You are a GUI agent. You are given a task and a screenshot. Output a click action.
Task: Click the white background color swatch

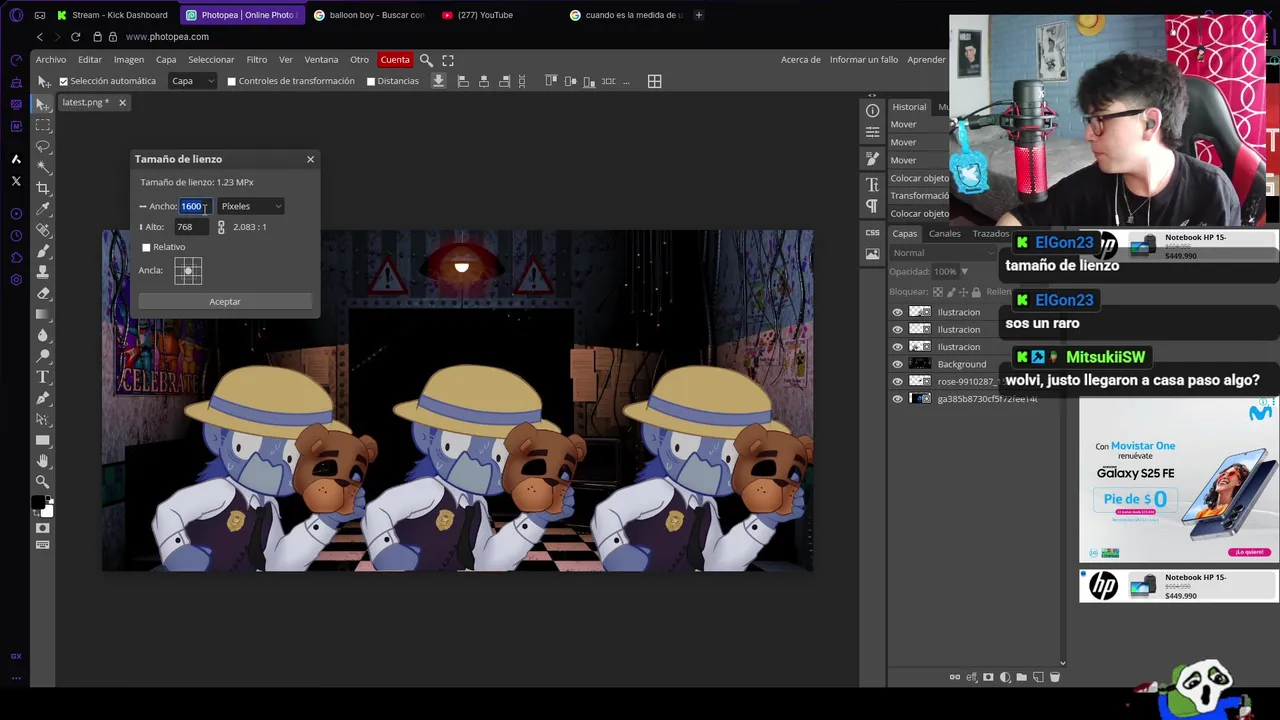(47, 511)
